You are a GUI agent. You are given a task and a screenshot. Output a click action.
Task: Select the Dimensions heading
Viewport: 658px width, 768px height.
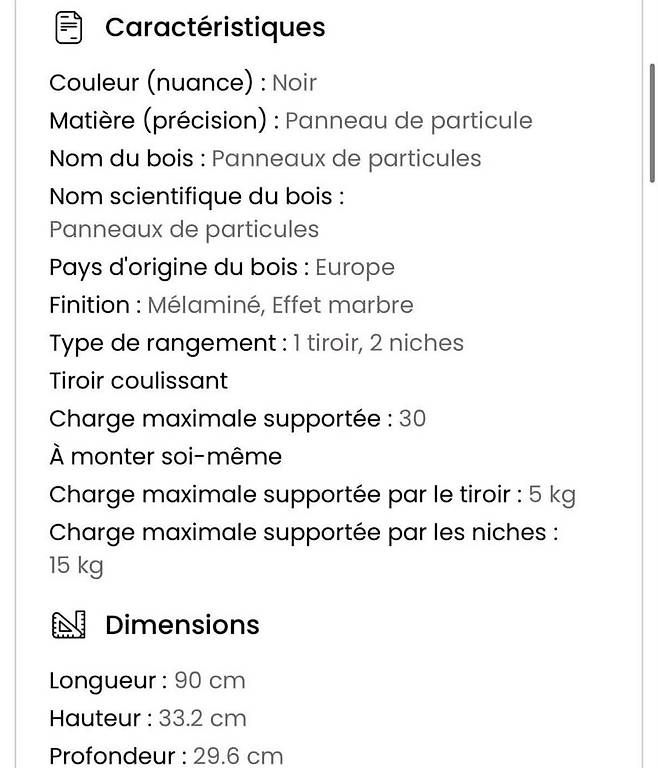pyautogui.click(x=182, y=625)
